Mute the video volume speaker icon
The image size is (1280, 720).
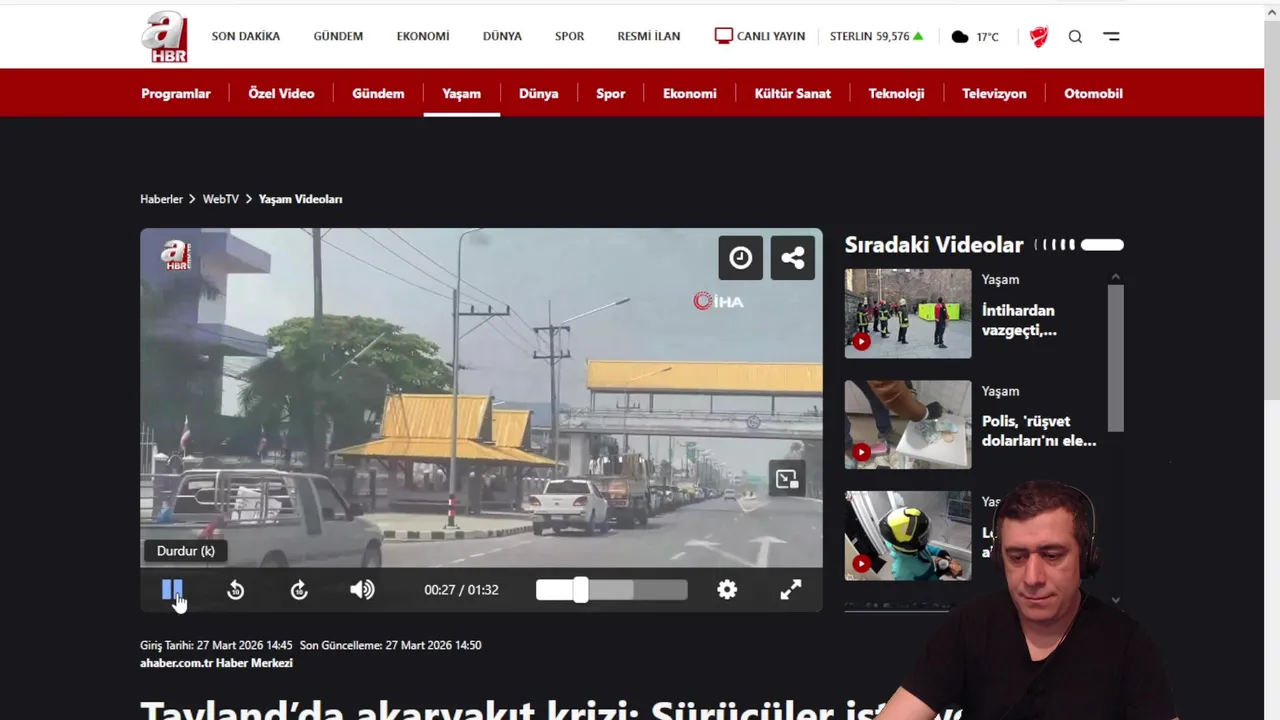[362, 590]
